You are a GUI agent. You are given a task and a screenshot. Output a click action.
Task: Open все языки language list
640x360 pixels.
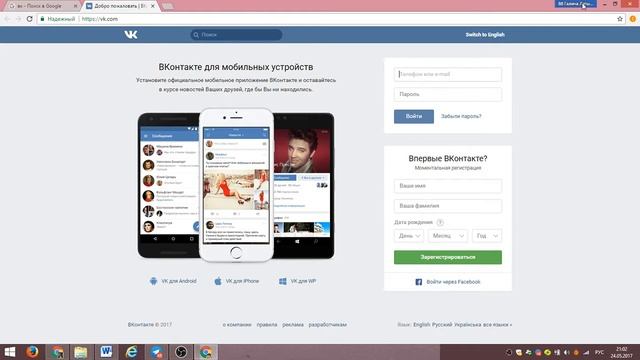497,325
